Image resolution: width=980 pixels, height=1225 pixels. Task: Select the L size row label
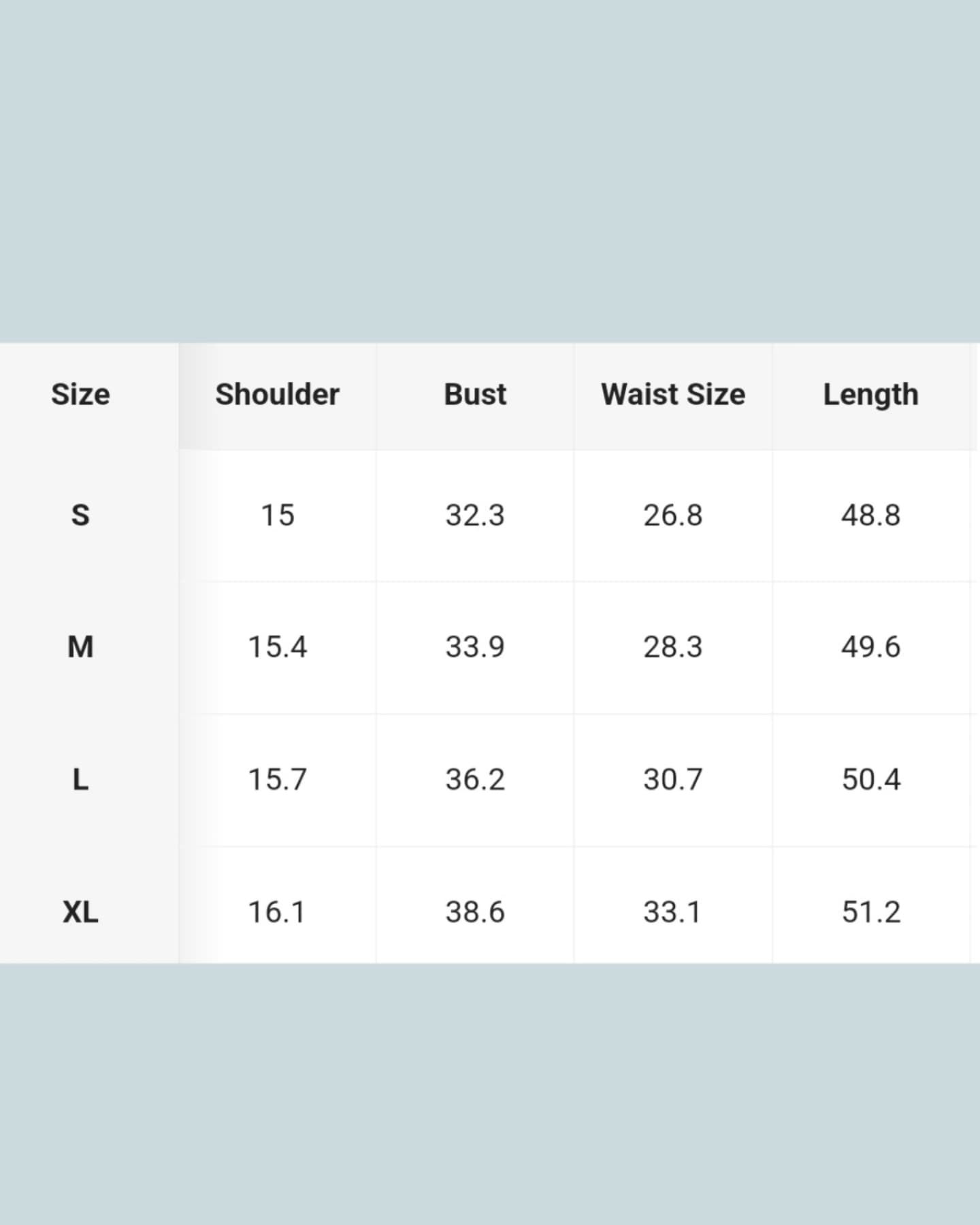point(80,779)
